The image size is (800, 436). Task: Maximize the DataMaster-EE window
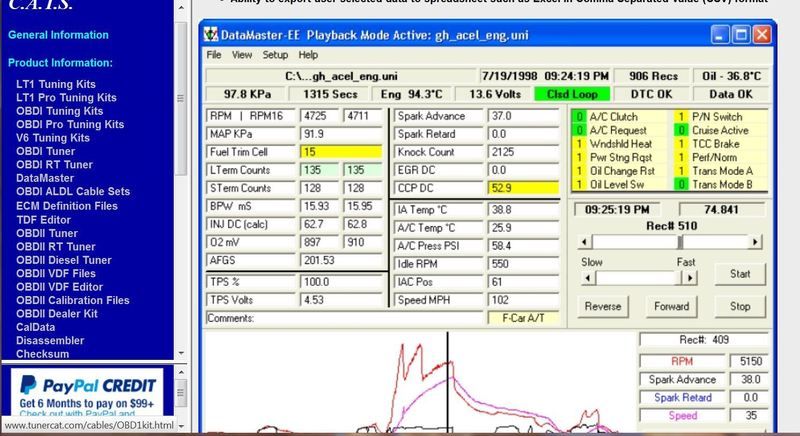[741, 35]
